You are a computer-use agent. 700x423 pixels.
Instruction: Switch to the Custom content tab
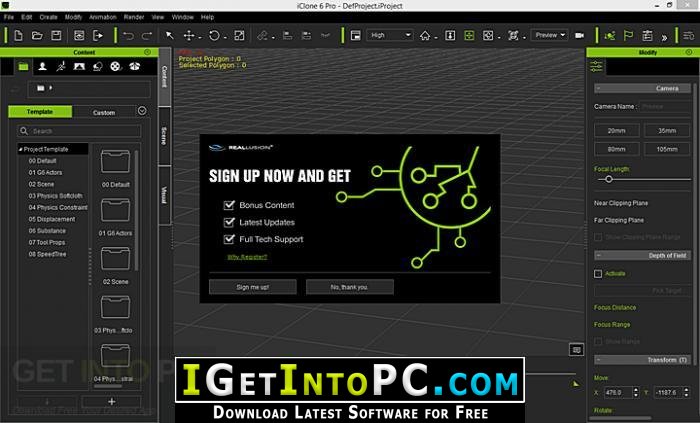pyautogui.click(x=104, y=112)
